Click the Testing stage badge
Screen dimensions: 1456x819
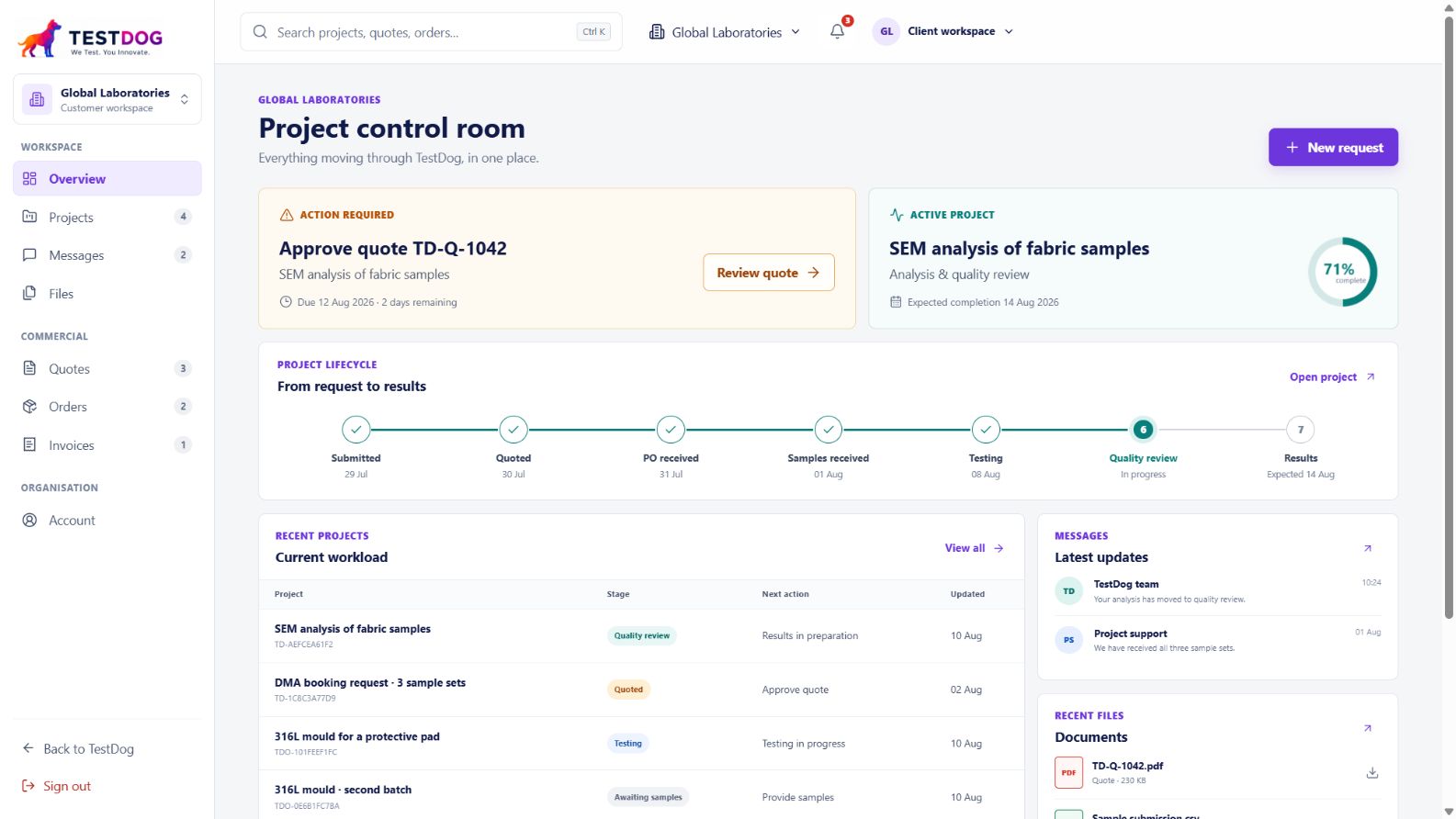coord(627,744)
